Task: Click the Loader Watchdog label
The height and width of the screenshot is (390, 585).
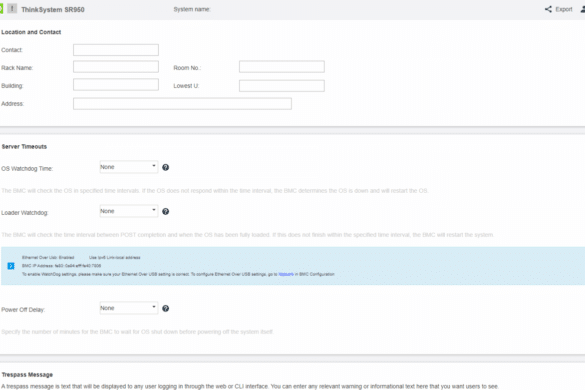Action: 25,213
